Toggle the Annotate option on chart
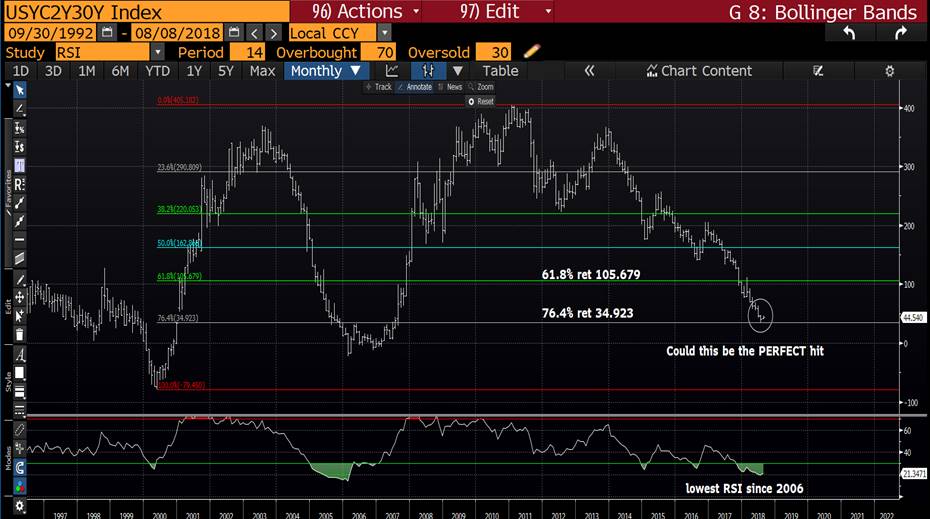The image size is (930, 519). coord(416,87)
